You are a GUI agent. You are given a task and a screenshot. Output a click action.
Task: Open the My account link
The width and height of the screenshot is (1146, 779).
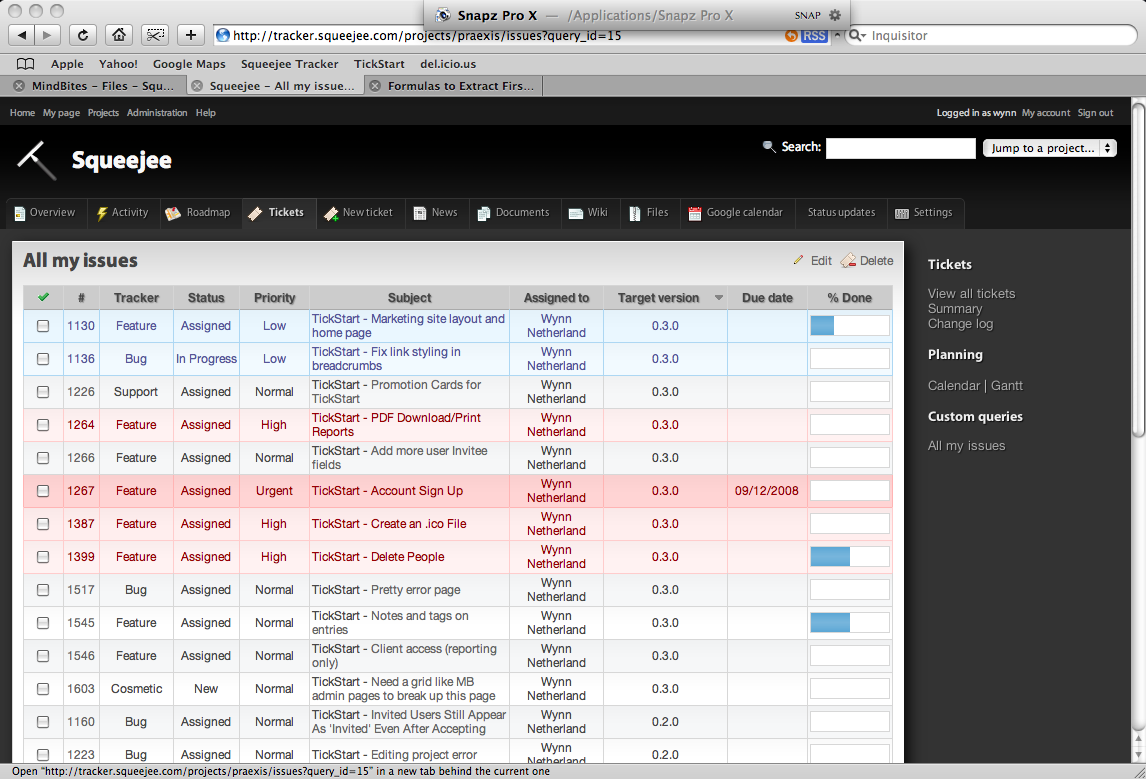pos(1045,113)
